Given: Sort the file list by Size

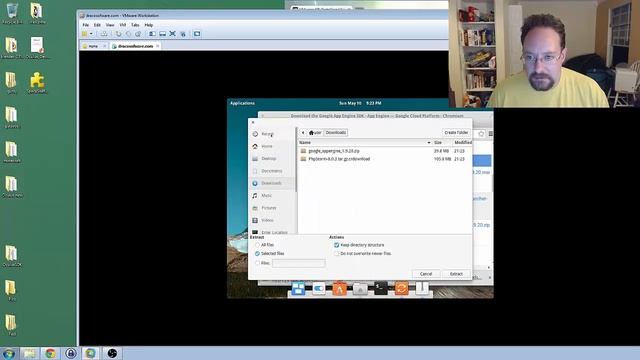Looking at the screenshot, I should (442, 142).
